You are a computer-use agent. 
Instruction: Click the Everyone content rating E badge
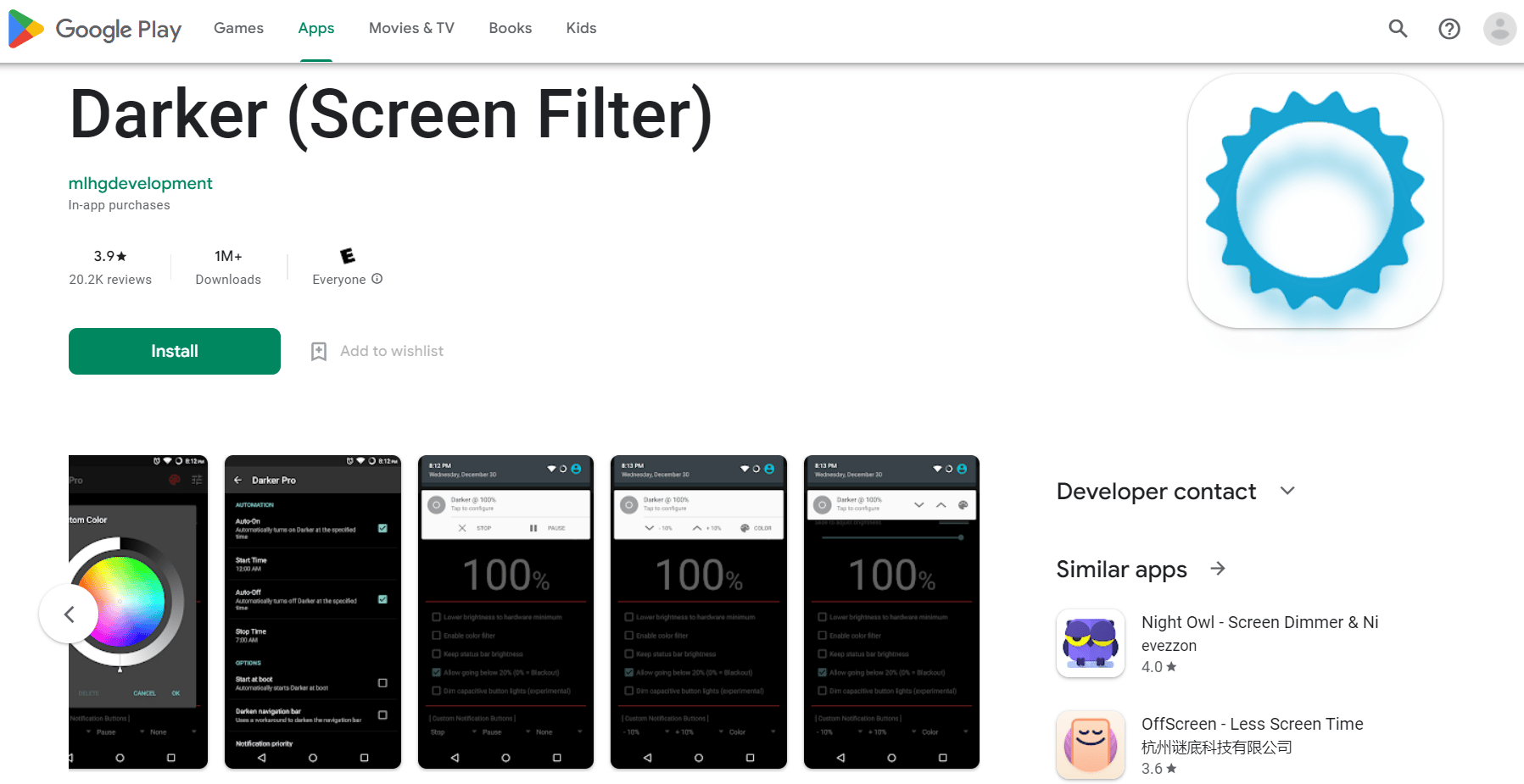pos(348,256)
